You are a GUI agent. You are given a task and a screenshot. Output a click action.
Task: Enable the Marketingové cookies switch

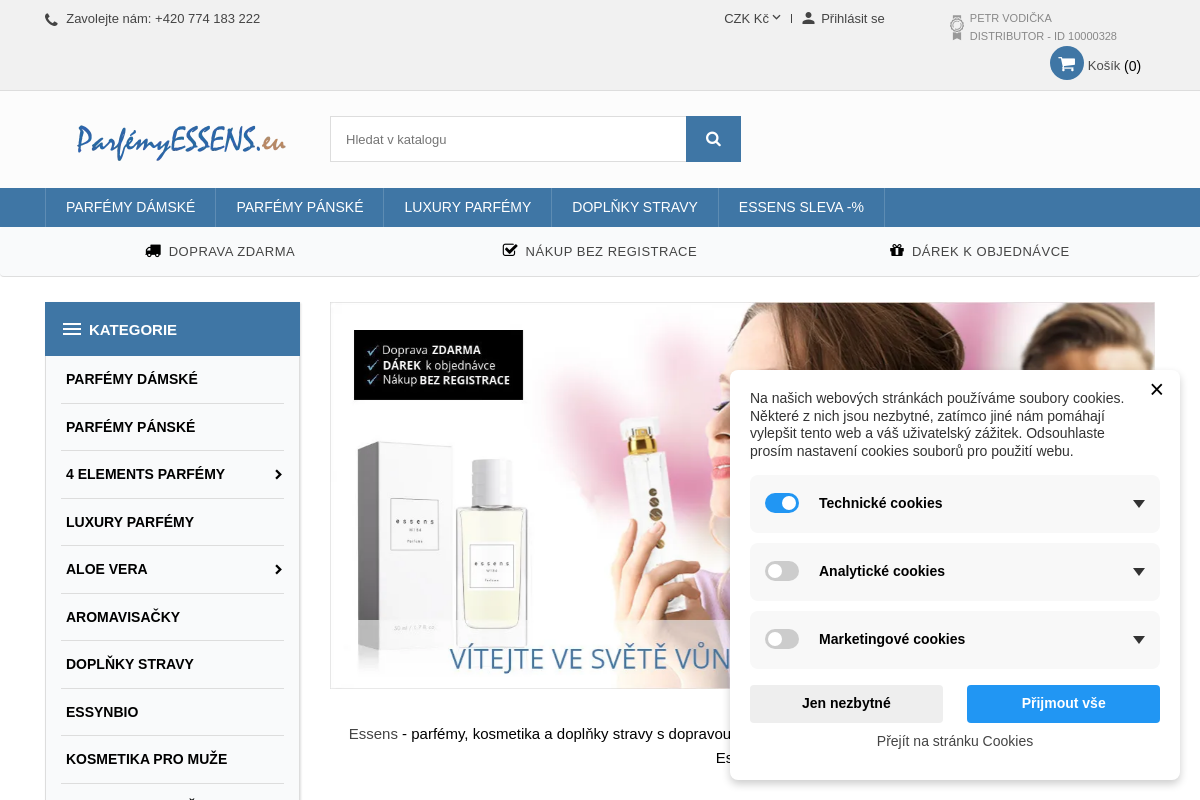[782, 639]
